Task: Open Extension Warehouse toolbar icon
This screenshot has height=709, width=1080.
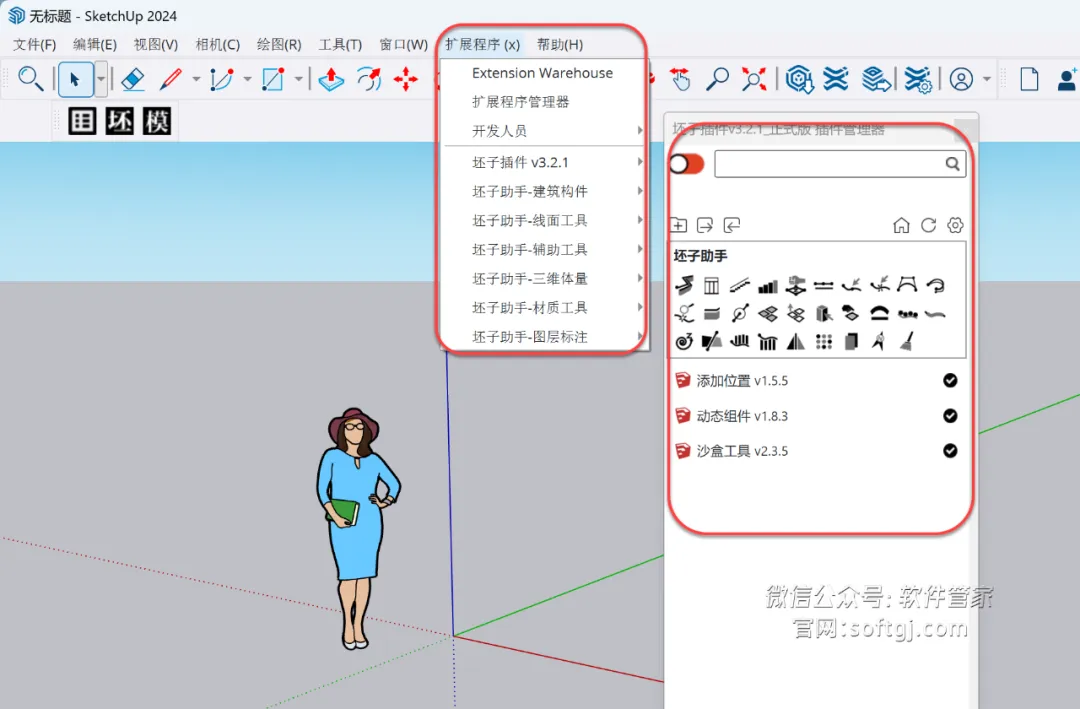Action: (x=835, y=79)
